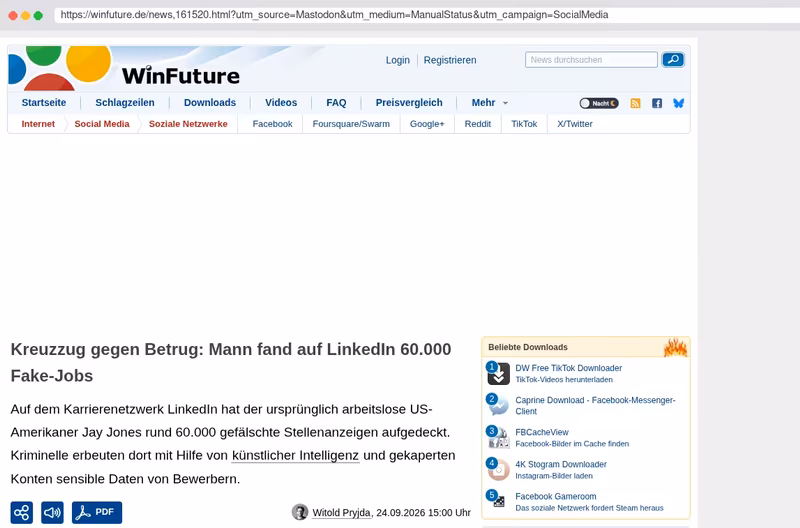Open the Schlagzeilen menu item

[x=125, y=103]
